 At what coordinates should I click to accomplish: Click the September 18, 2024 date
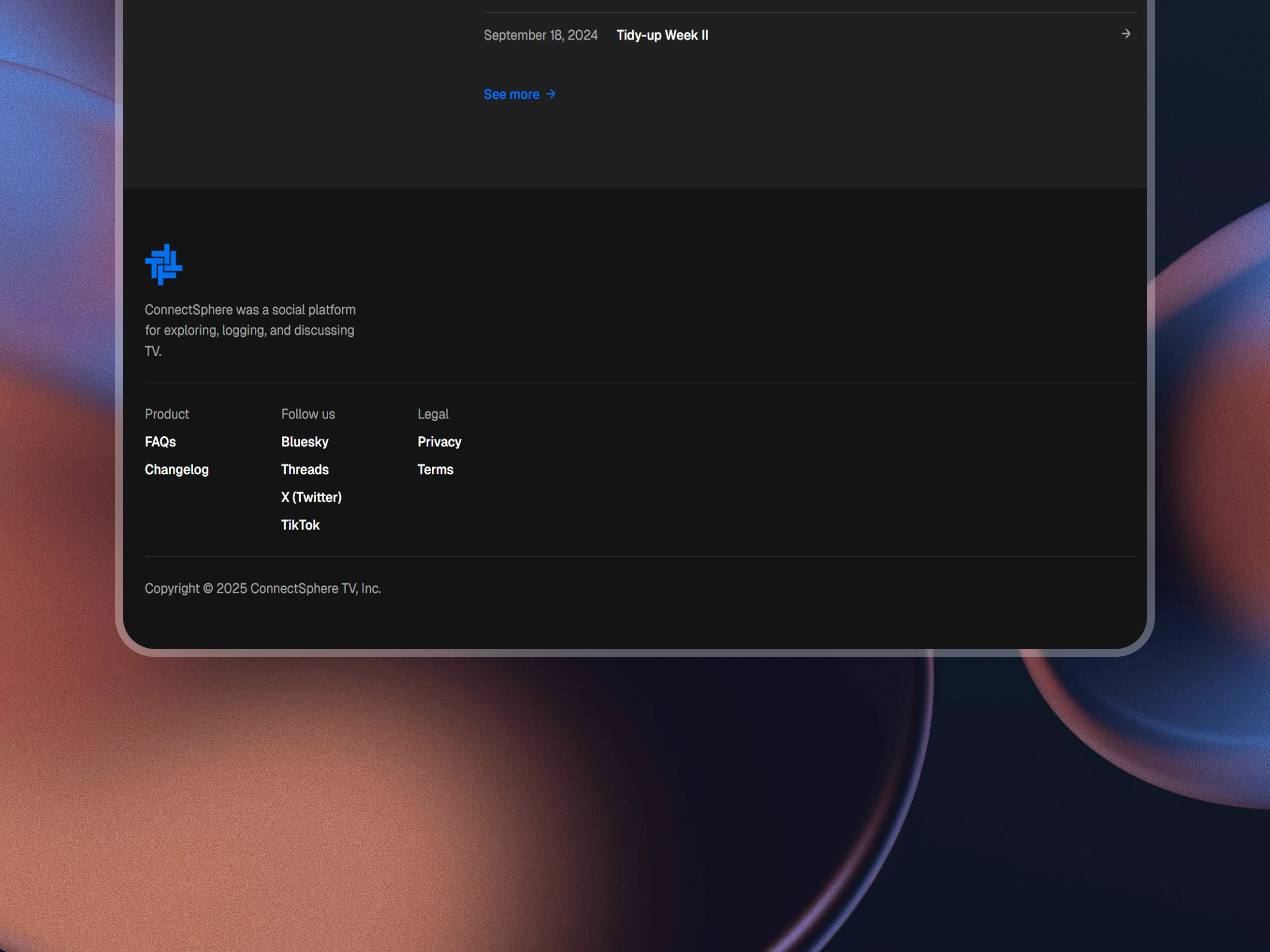pyautogui.click(x=540, y=35)
